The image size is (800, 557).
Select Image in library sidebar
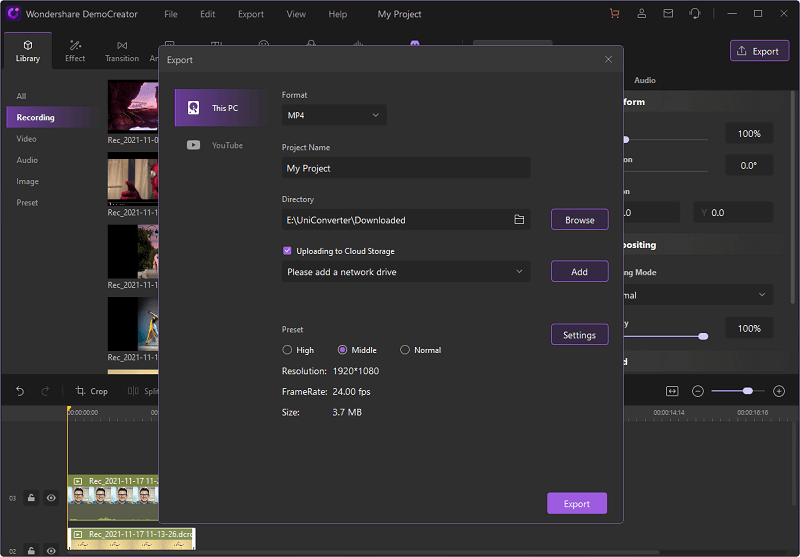pyautogui.click(x=28, y=182)
